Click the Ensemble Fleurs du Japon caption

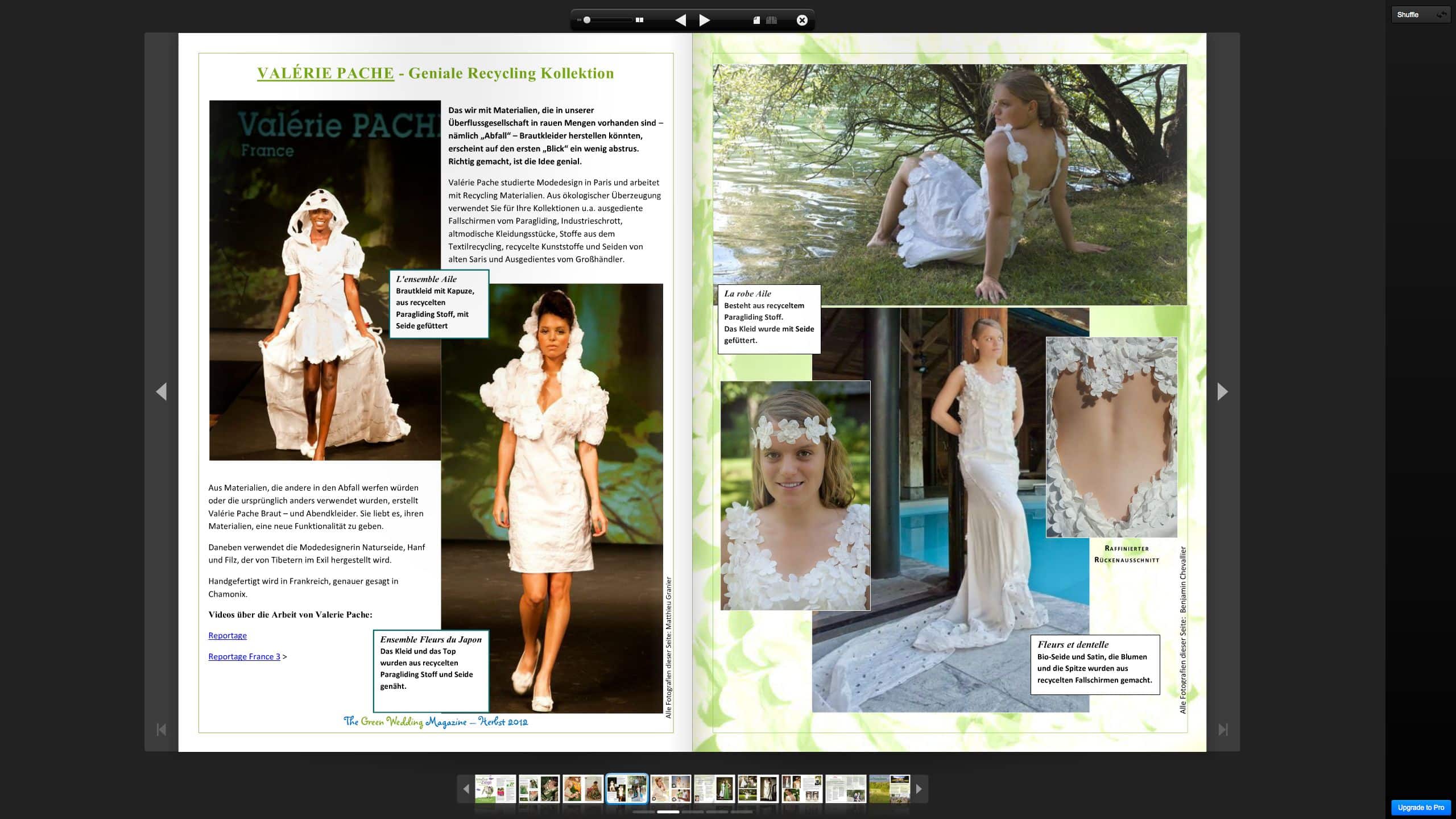point(431,671)
